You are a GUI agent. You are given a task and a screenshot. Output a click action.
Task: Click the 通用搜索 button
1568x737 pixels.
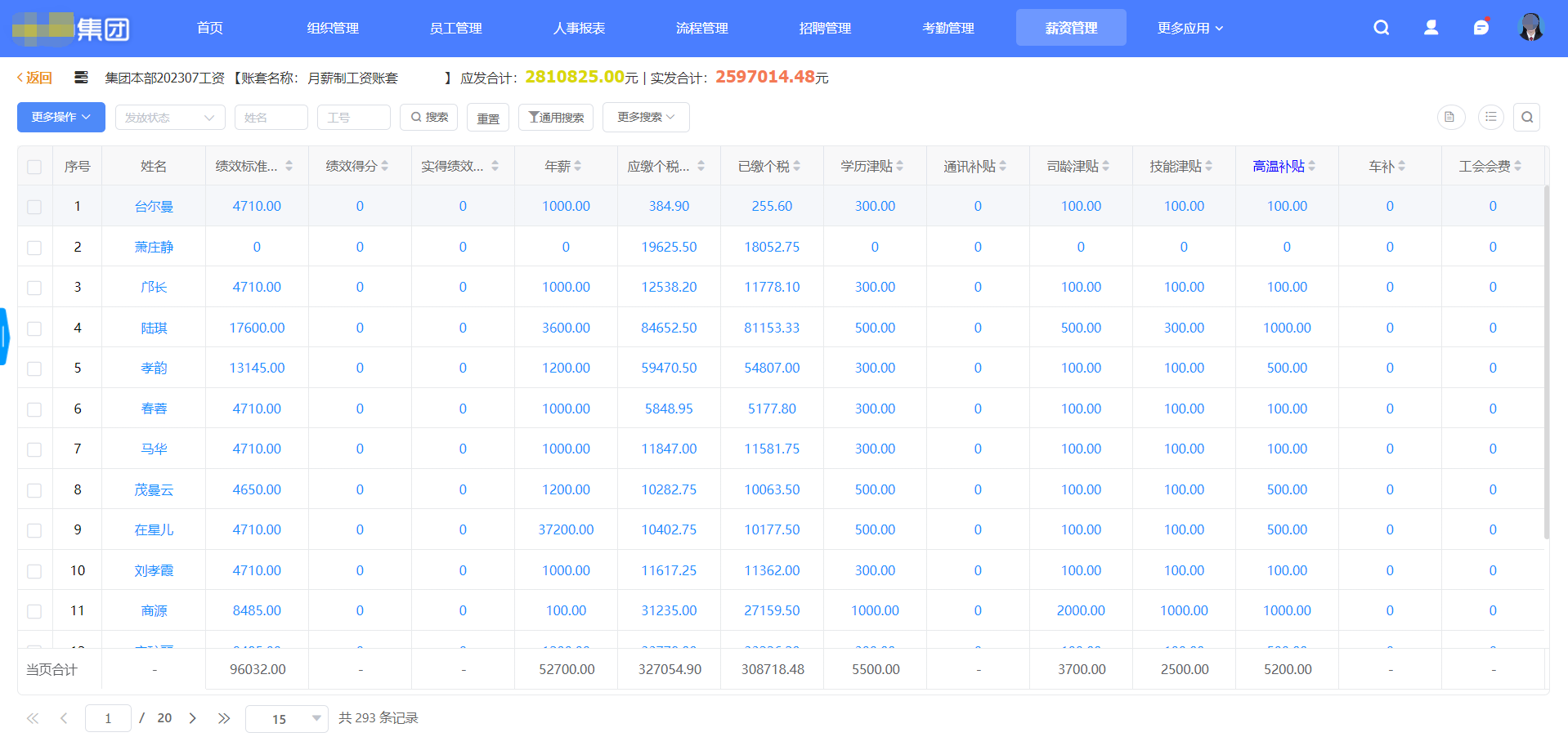(x=556, y=117)
